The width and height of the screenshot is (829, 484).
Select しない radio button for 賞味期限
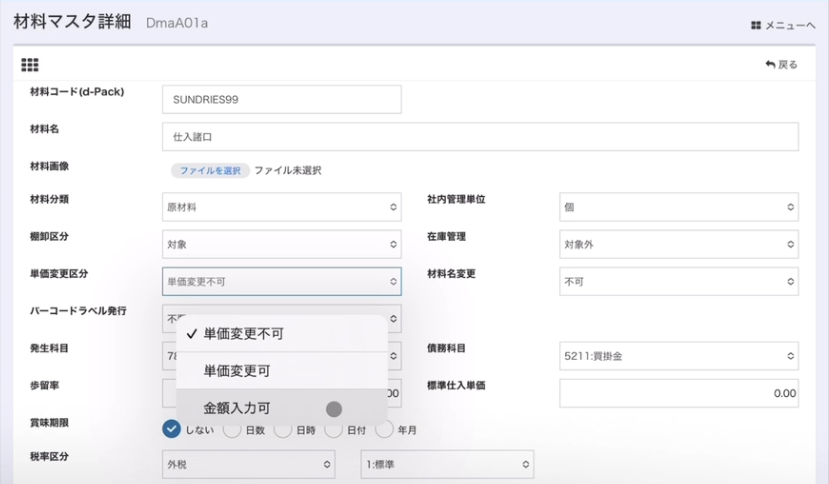point(171,430)
